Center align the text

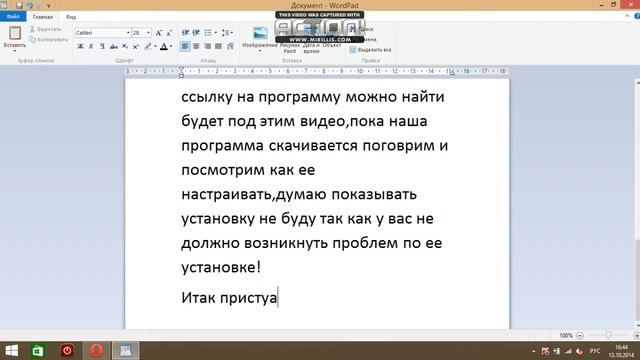196,47
